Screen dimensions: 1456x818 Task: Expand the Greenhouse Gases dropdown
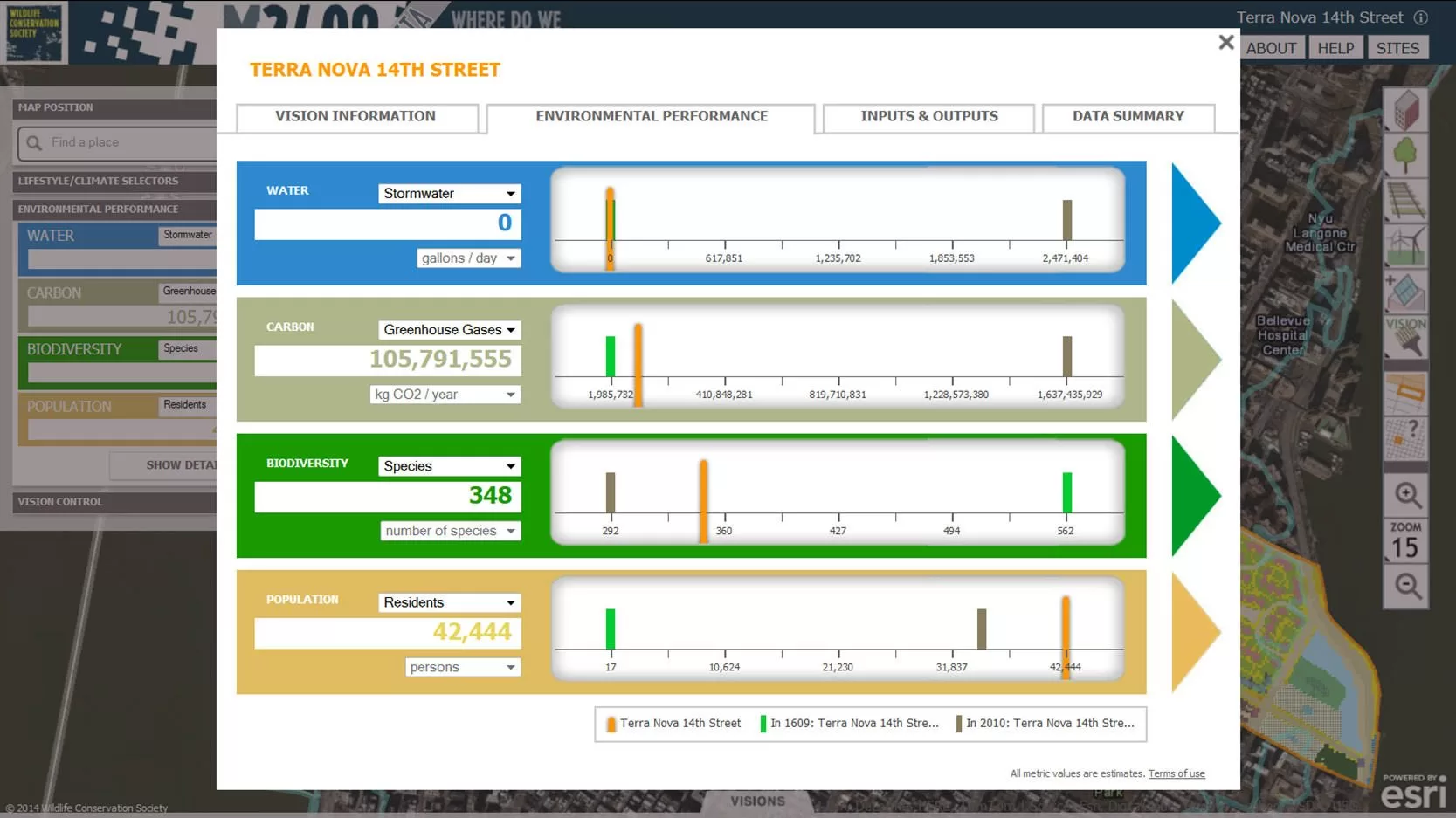click(449, 330)
